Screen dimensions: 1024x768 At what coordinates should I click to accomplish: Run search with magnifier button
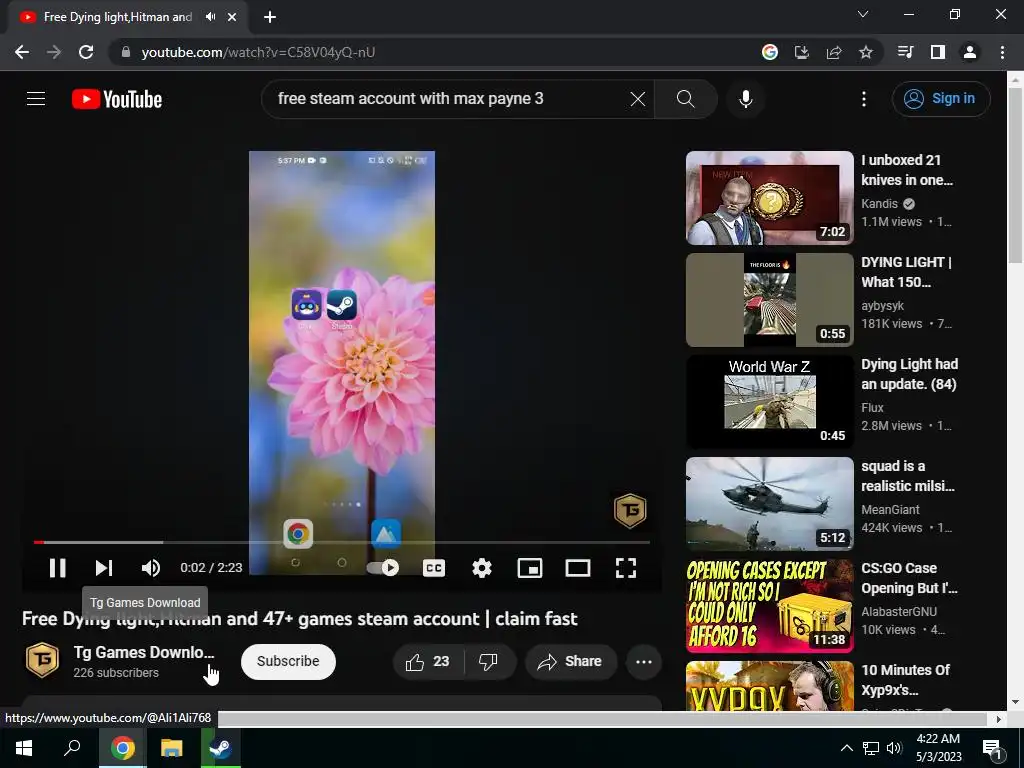tap(686, 99)
